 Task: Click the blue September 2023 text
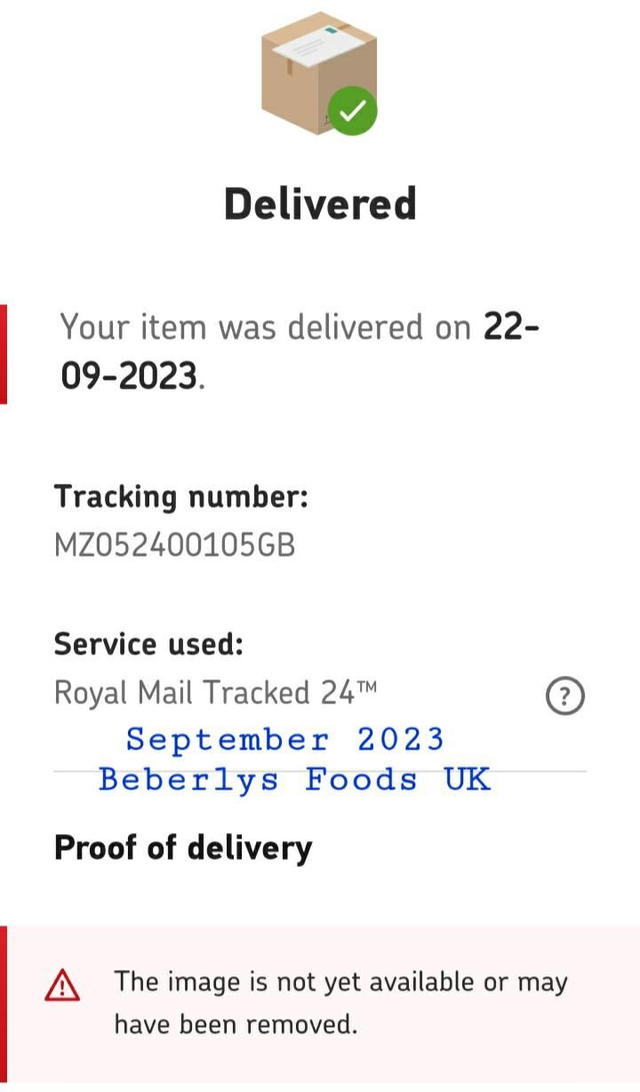285,739
